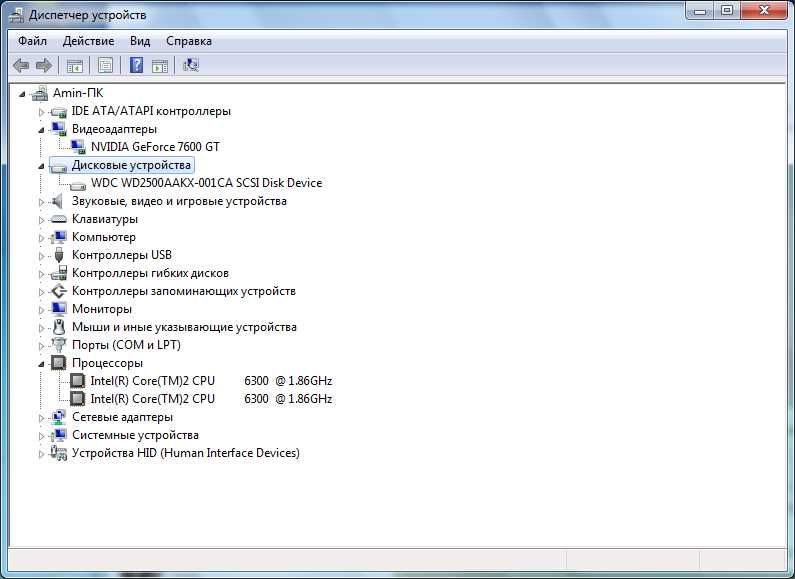Open the Вид menu
Viewport: 795px width, 579px height.
(x=140, y=41)
